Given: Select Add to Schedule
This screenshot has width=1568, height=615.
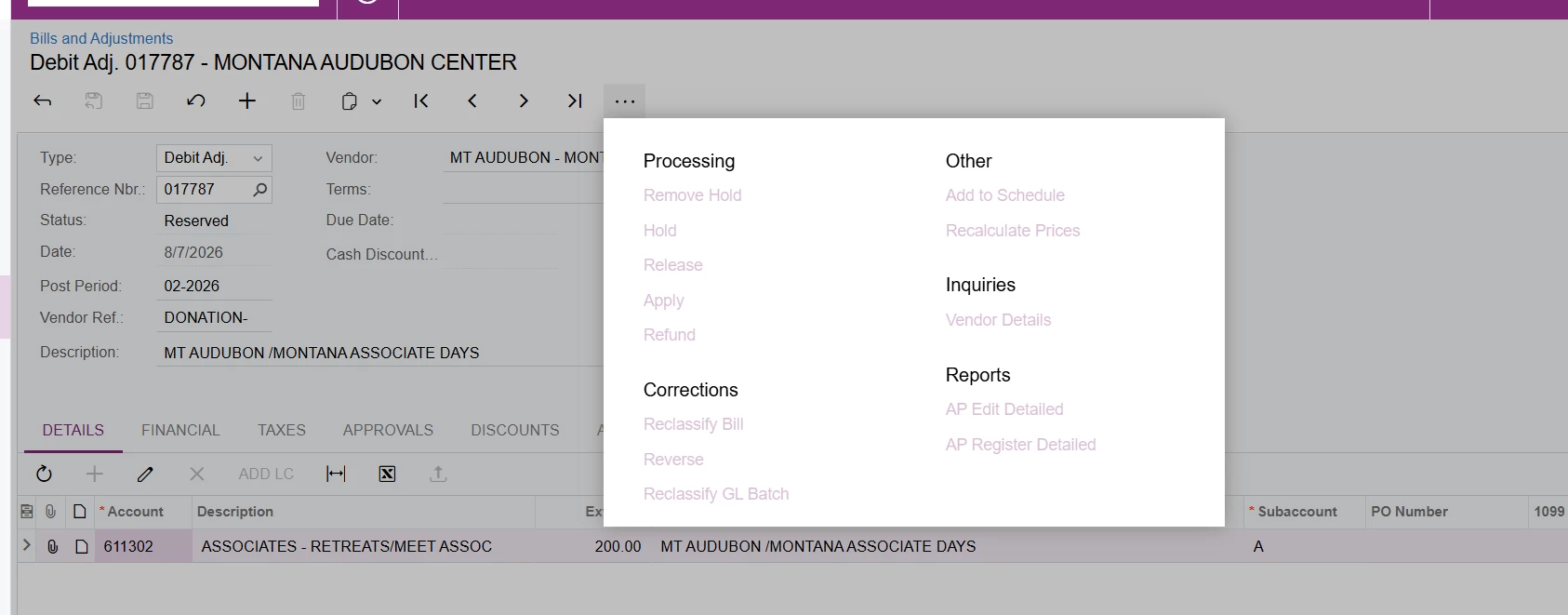Looking at the screenshot, I should pyautogui.click(x=1005, y=195).
